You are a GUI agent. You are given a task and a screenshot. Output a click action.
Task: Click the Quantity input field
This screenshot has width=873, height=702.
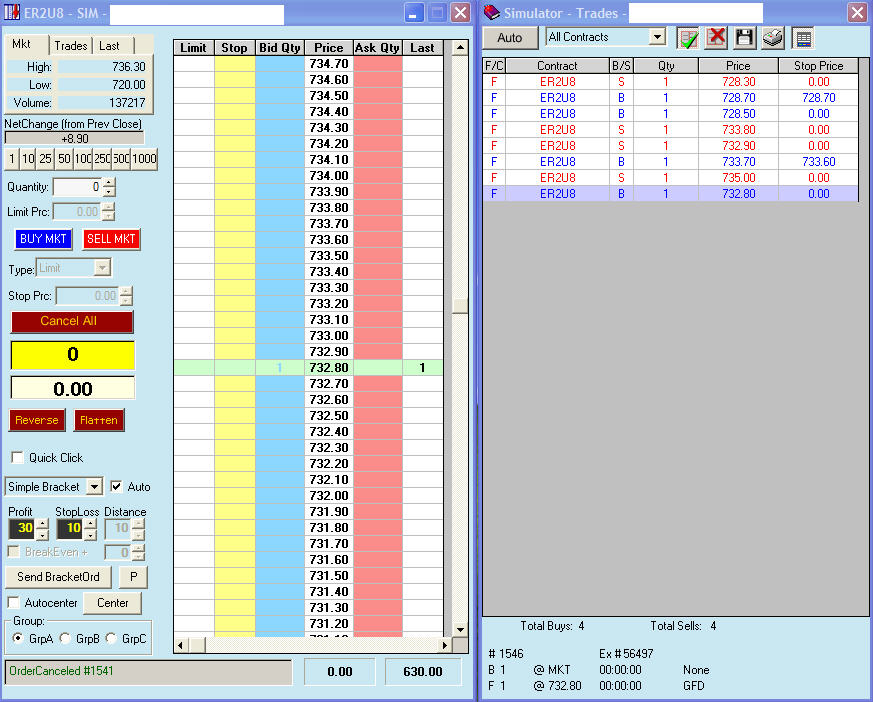tap(77, 187)
